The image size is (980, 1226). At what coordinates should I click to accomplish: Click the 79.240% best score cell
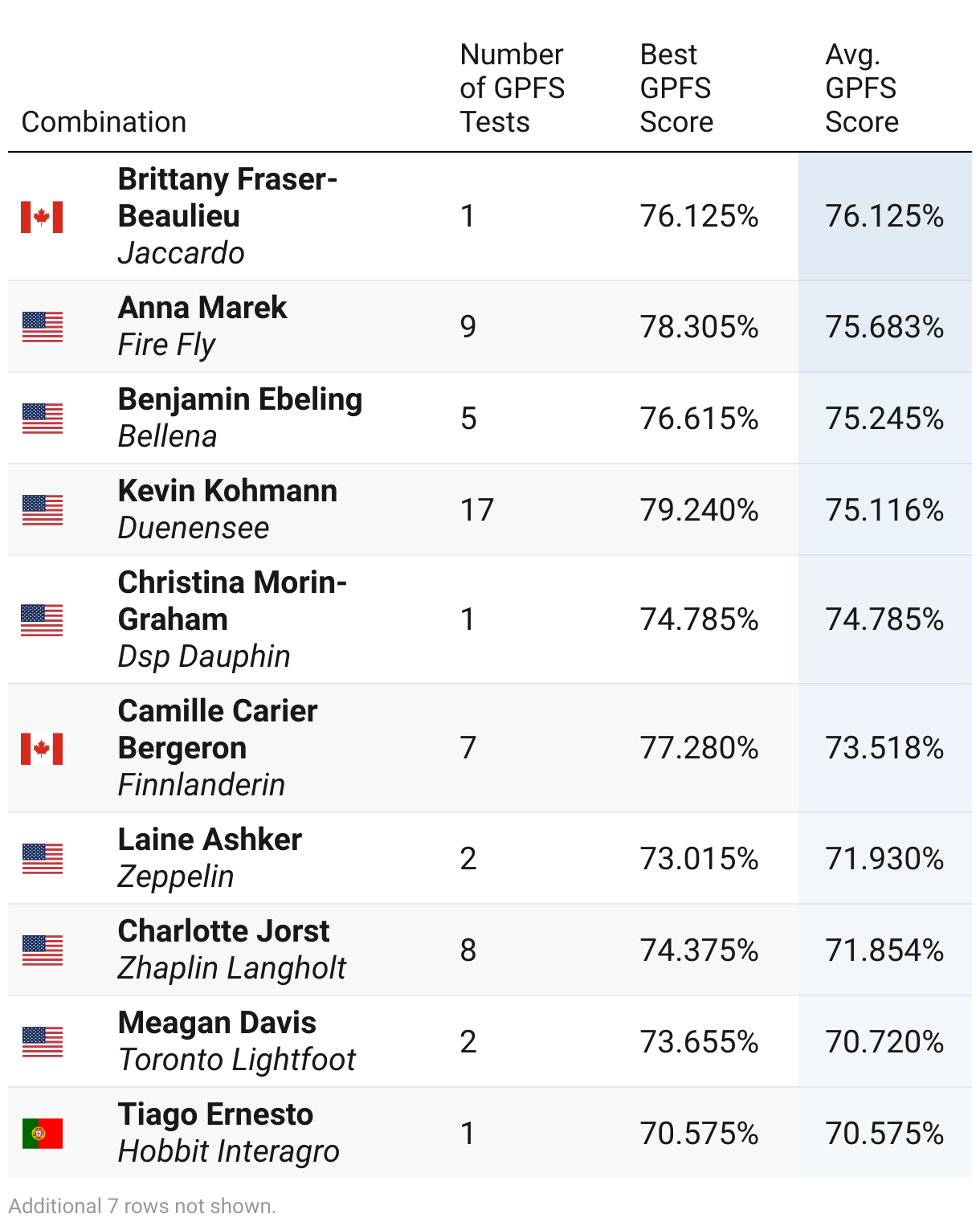tap(699, 510)
